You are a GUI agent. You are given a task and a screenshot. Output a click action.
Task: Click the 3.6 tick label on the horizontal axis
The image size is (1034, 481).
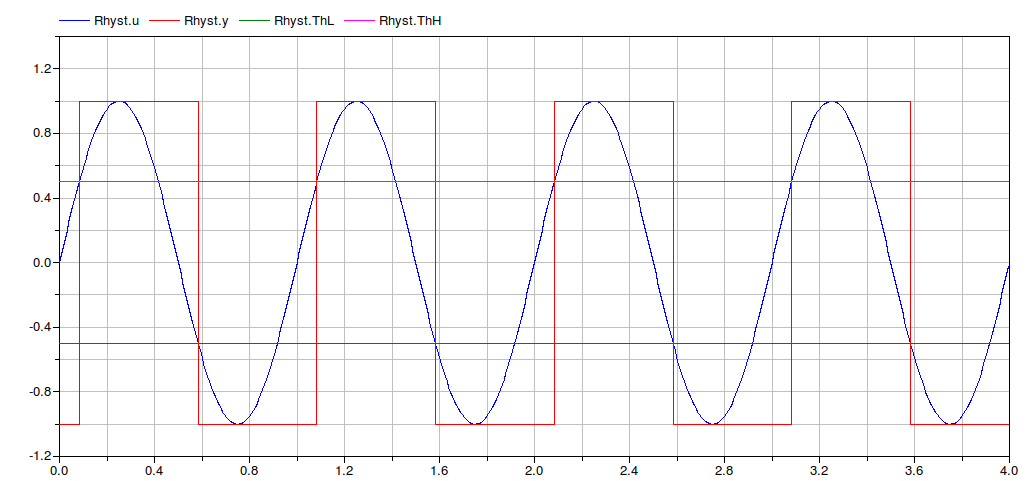click(914, 470)
